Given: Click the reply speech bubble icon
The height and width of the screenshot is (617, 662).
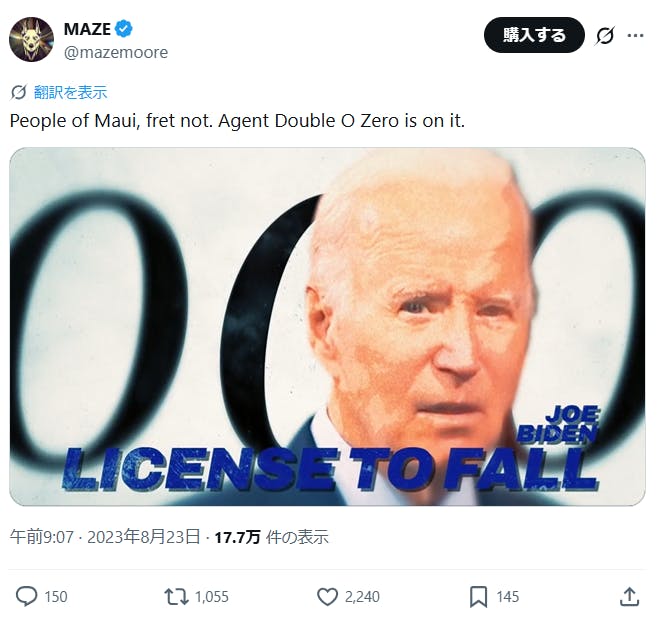Looking at the screenshot, I should (x=27, y=596).
